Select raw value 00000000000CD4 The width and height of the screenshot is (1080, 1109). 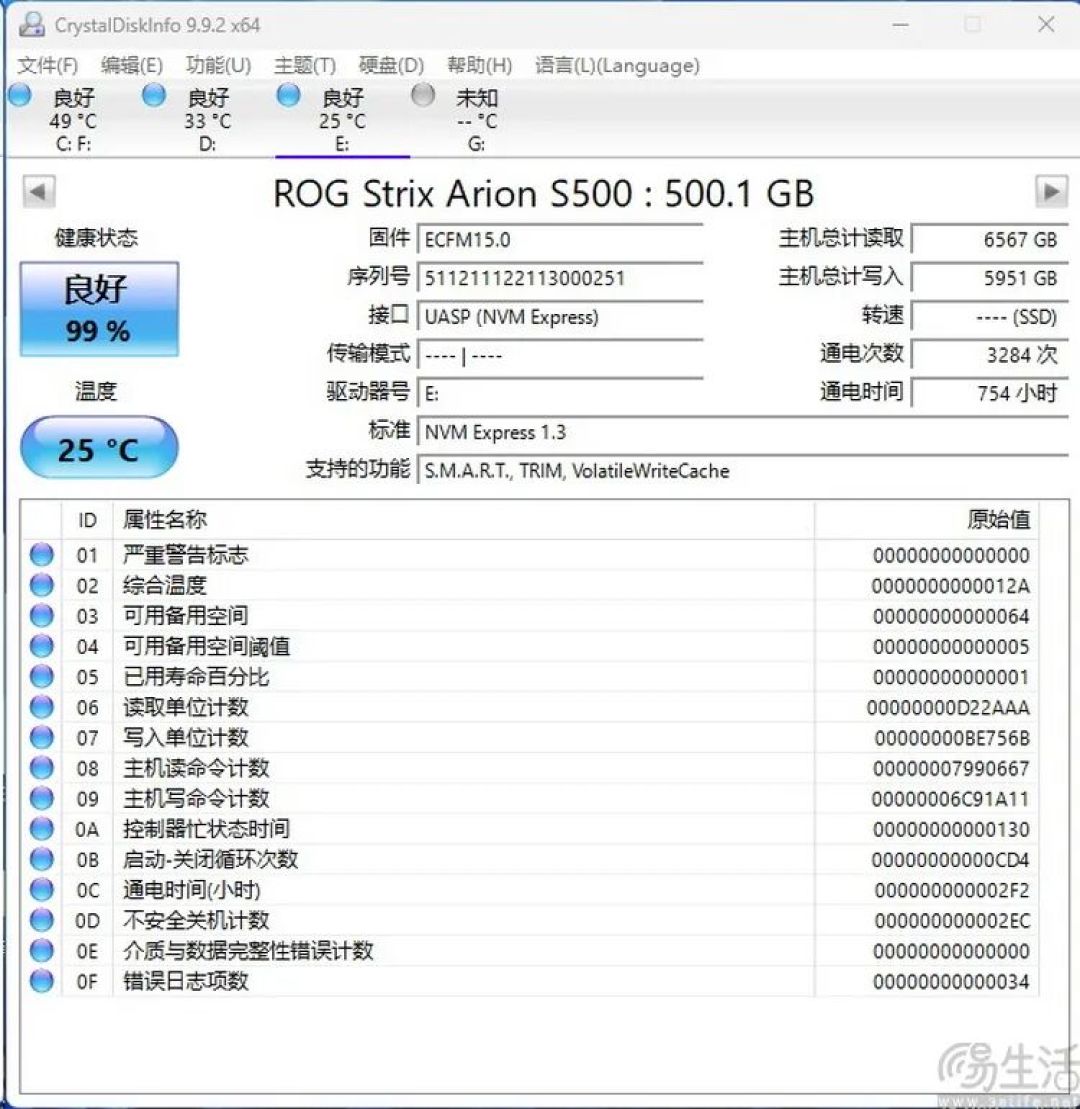tap(951, 859)
